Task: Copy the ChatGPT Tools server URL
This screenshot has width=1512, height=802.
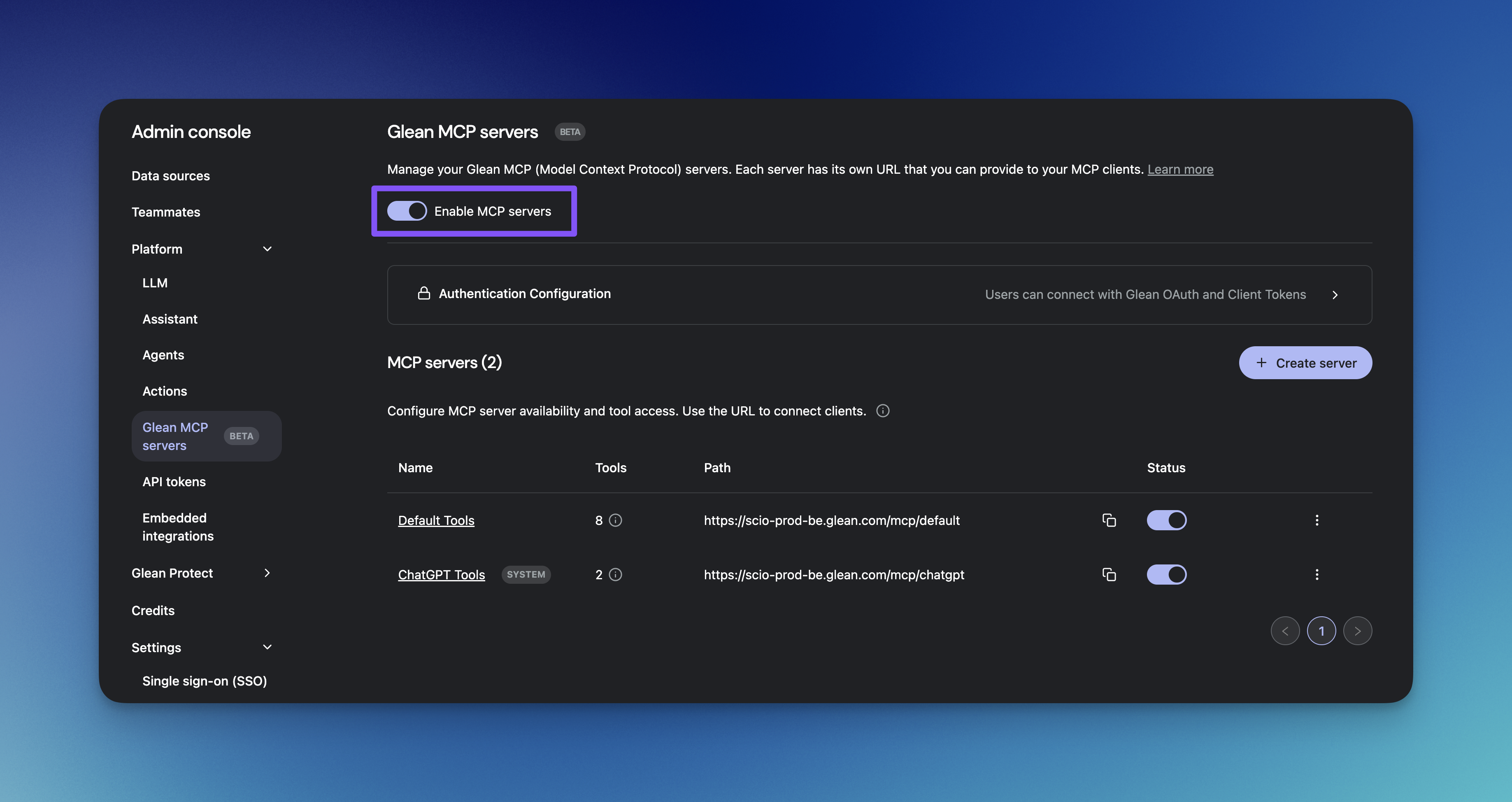Action: click(x=1109, y=574)
